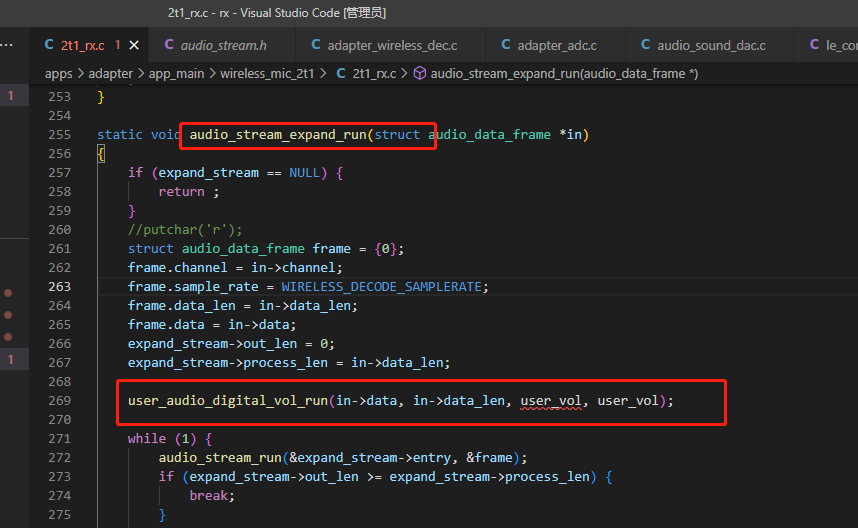Click 'expand_stream->out_len = 0;' line

tap(231, 344)
